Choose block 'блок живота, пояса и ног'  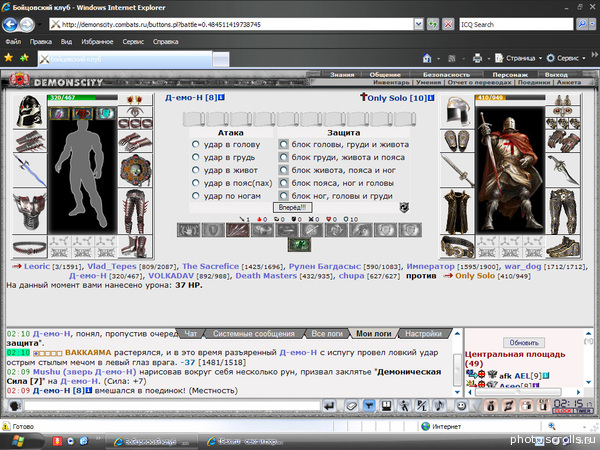283,170
